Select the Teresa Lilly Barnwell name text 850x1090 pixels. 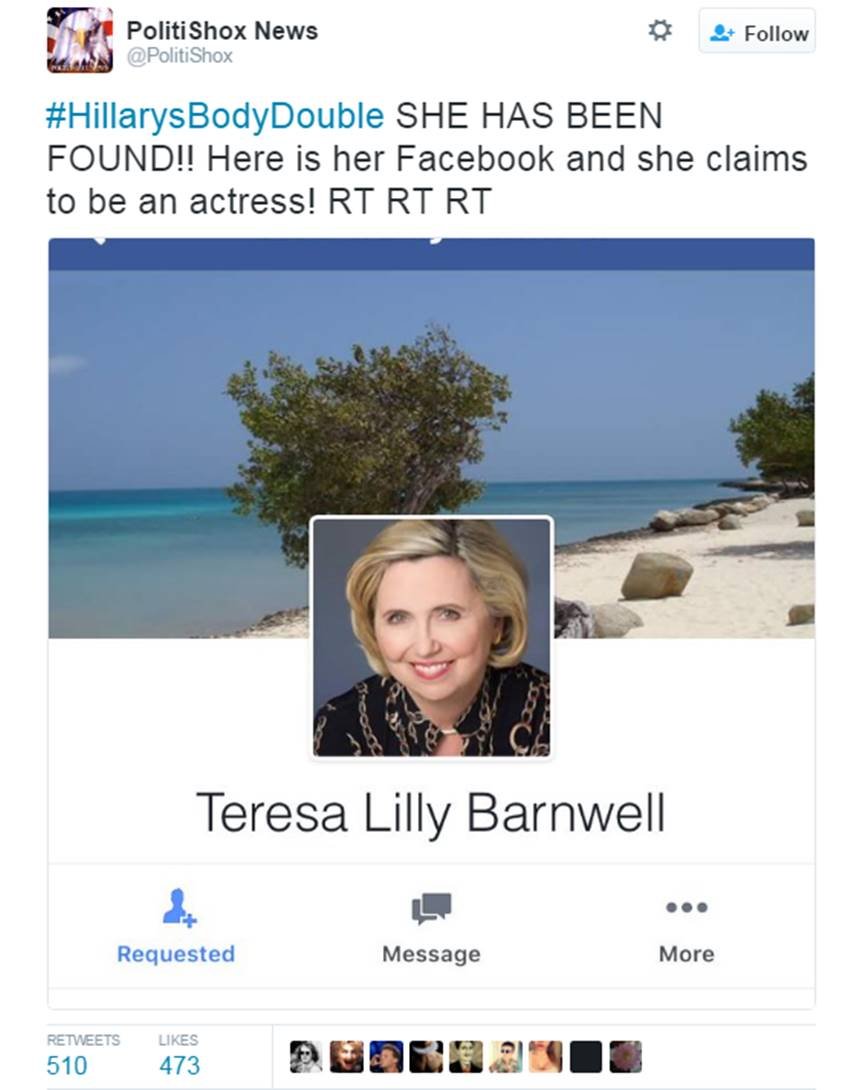431,812
